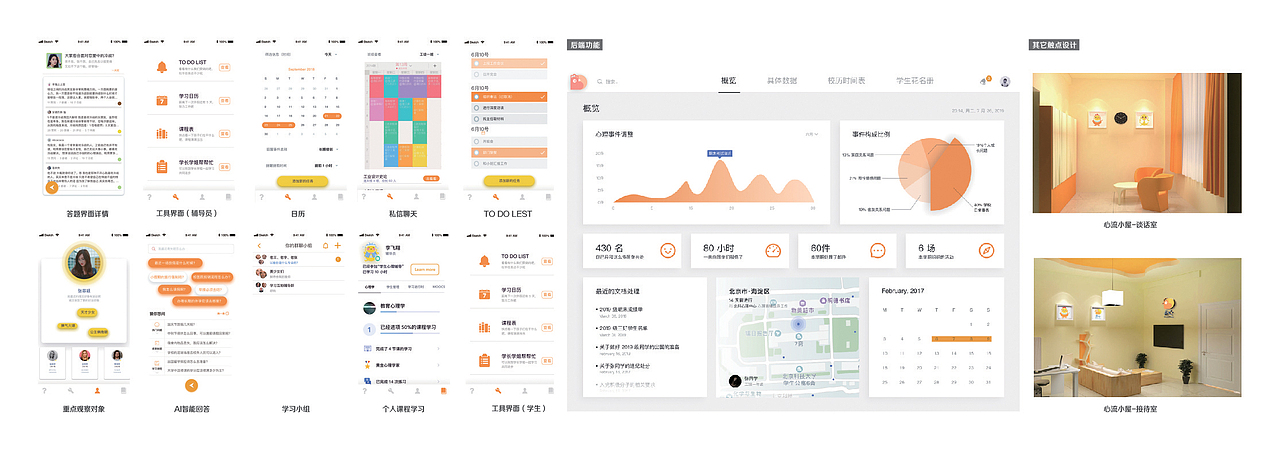Click compass icon on 6 场 card
The image size is (1280, 450).
[x=986, y=250]
